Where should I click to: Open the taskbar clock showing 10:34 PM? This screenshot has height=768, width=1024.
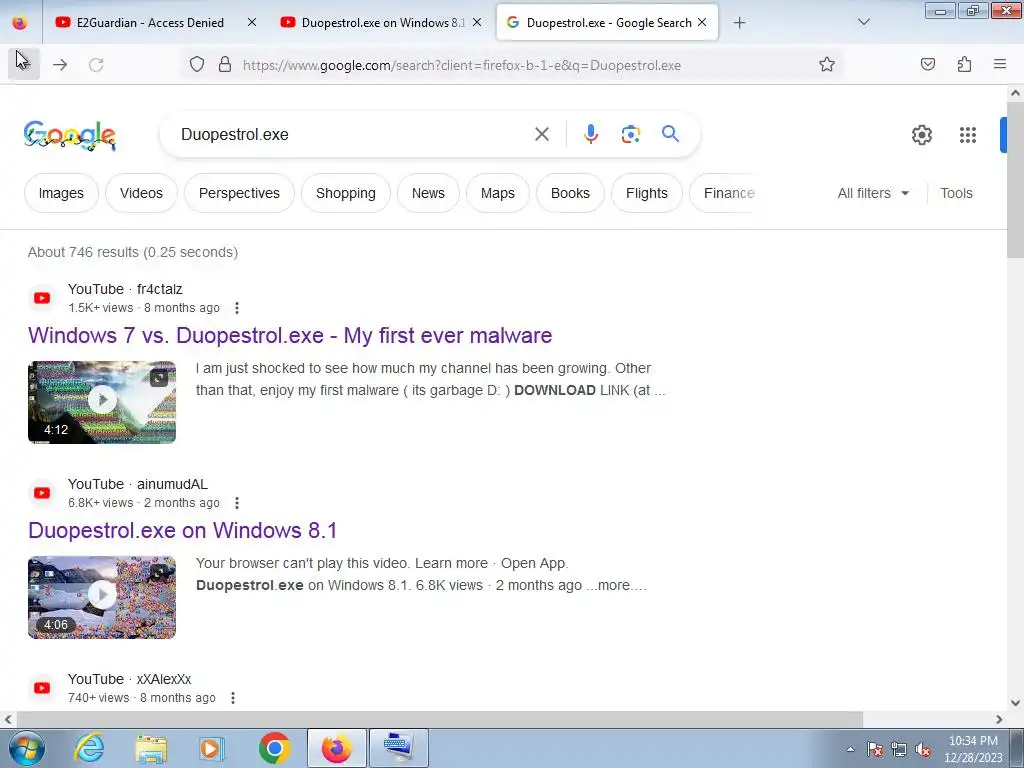[973, 749]
